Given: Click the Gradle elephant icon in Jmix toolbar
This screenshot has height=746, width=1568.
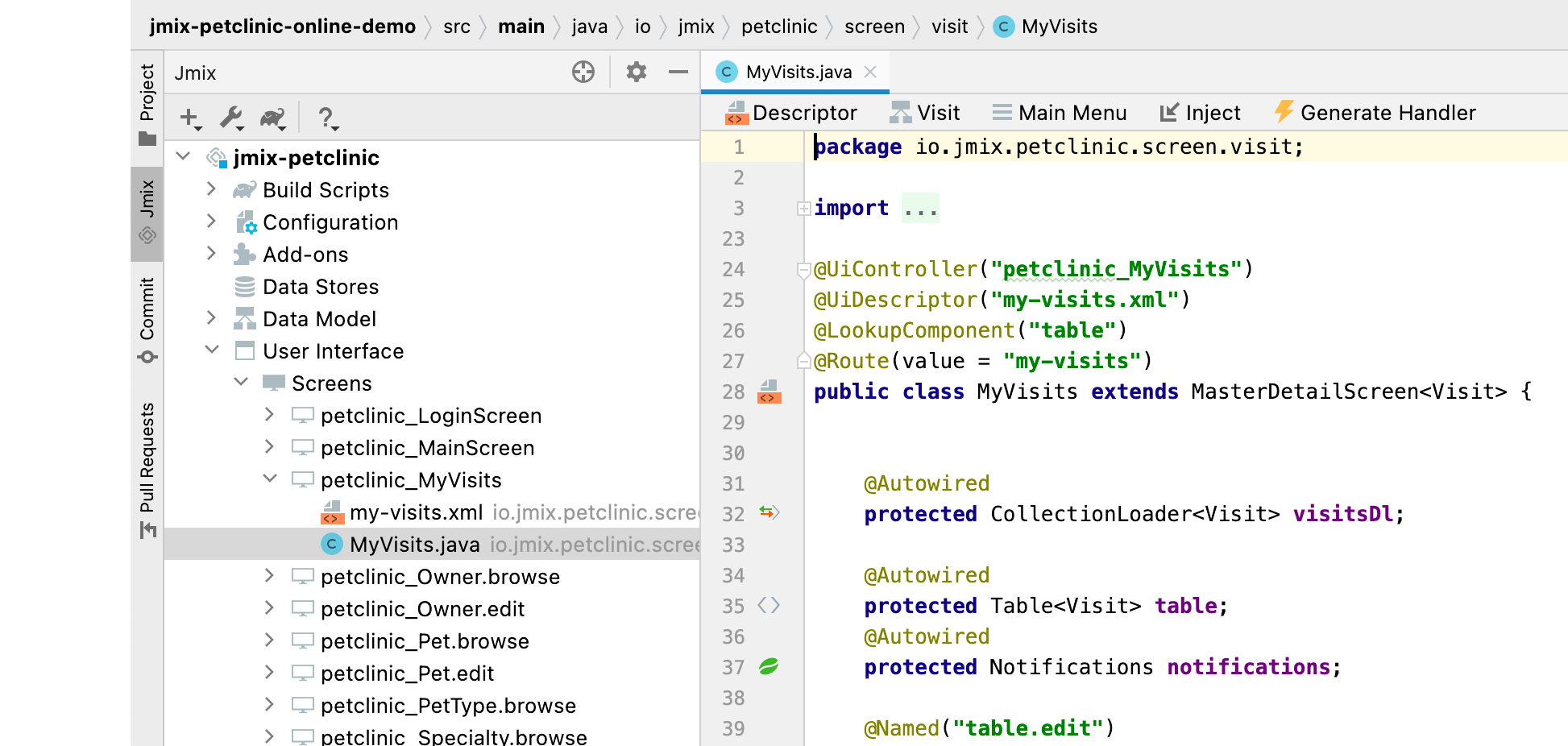Looking at the screenshot, I should tap(273, 118).
